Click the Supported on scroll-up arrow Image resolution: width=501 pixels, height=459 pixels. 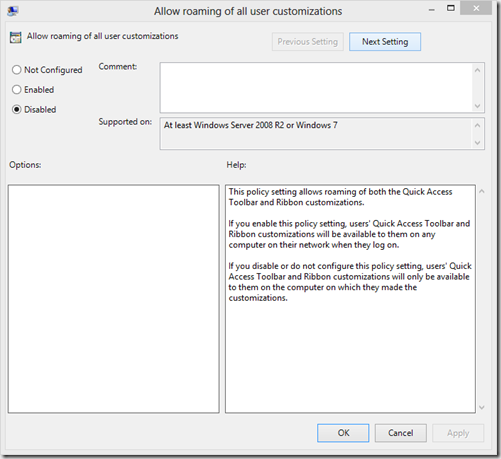tap(477, 125)
